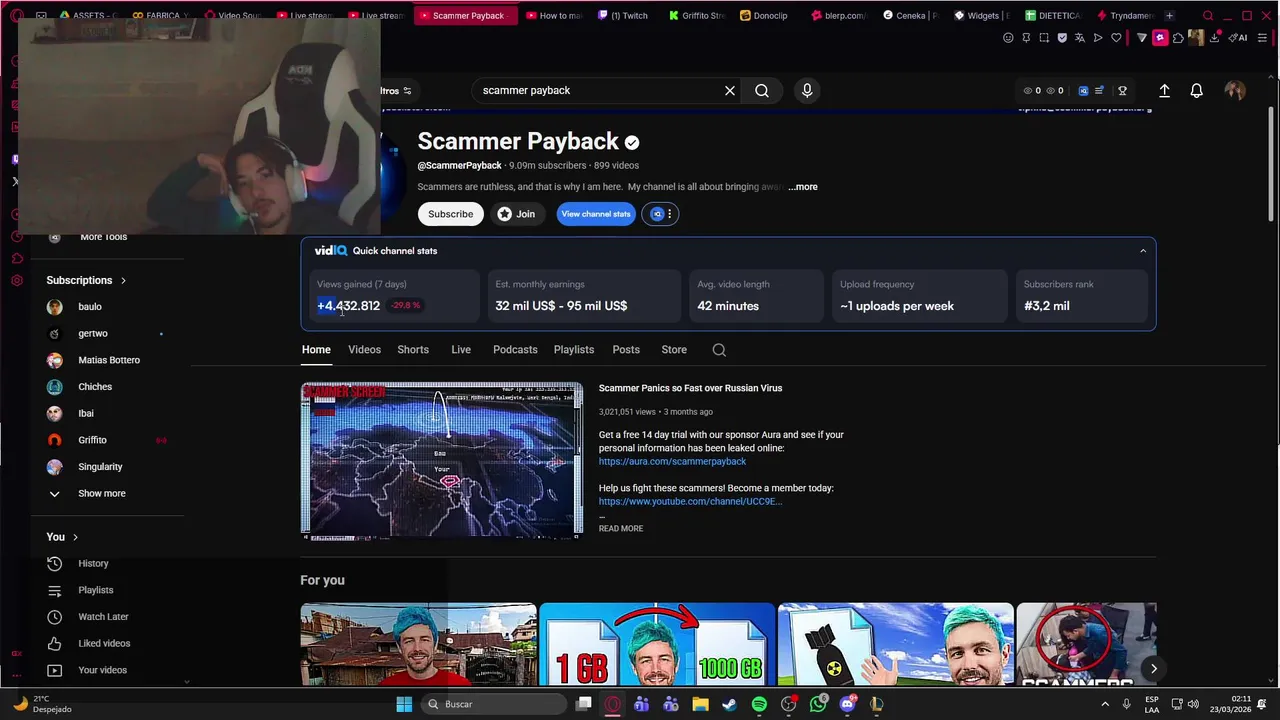
Task: Switch to the Posts channel tab
Action: 626,350
